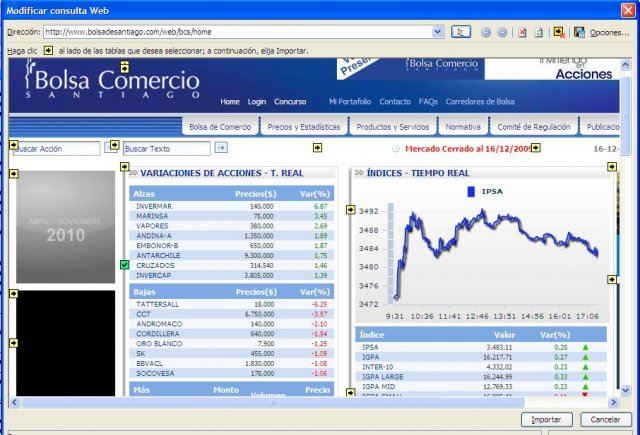Click the yellow arrow marker above the Bolsa Comercio logo

pos(124,67)
